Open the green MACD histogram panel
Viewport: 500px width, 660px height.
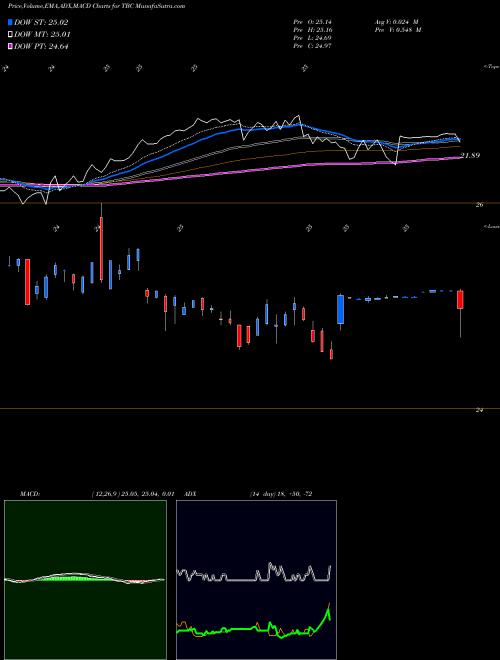[x=85, y=580]
